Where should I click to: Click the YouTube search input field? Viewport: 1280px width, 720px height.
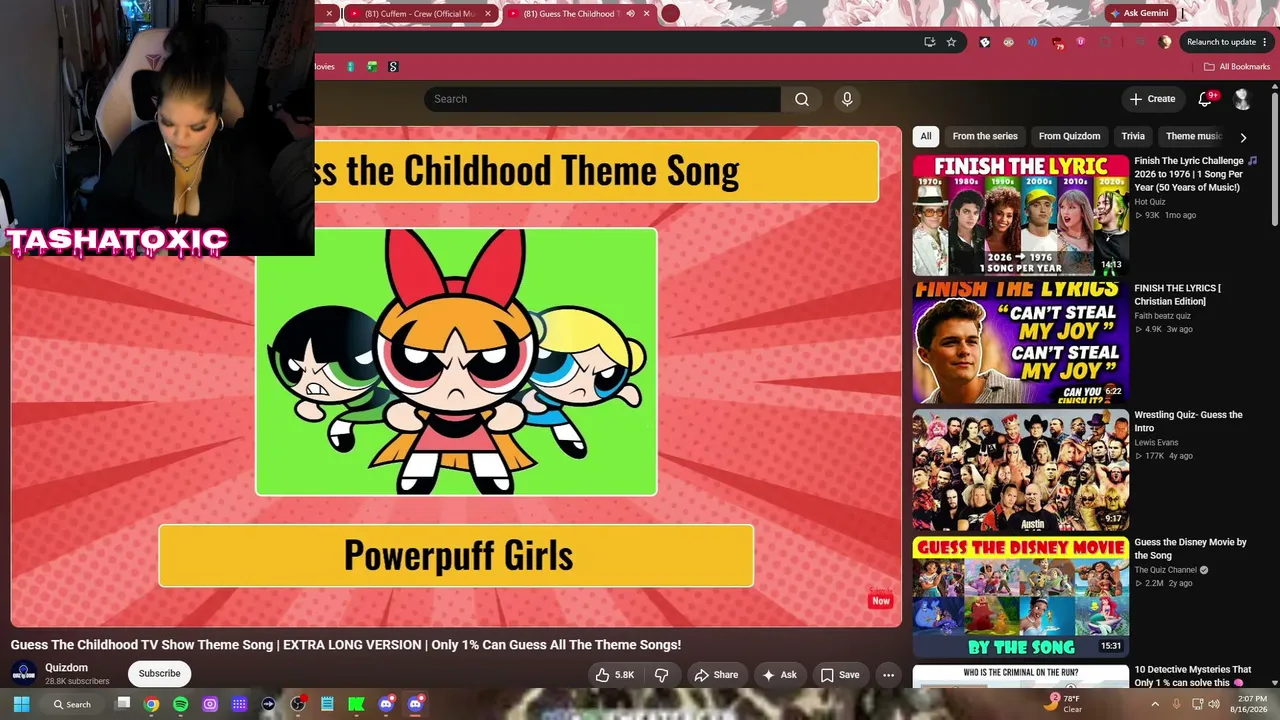click(602, 99)
